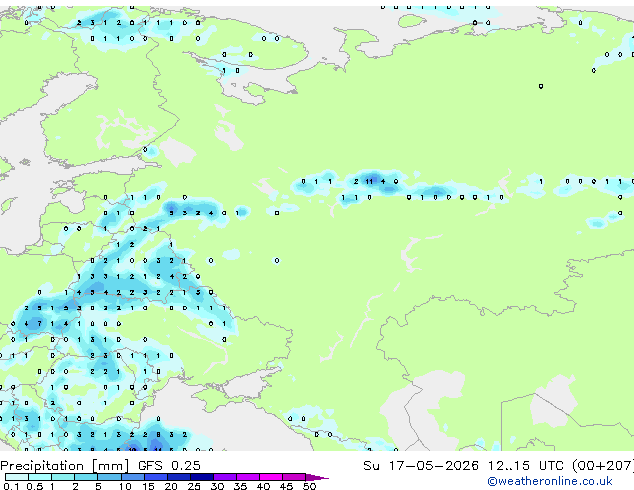Image resolution: width=634 pixels, height=490 pixels.
Task: Click the legend label '30'
Action: [217, 486]
